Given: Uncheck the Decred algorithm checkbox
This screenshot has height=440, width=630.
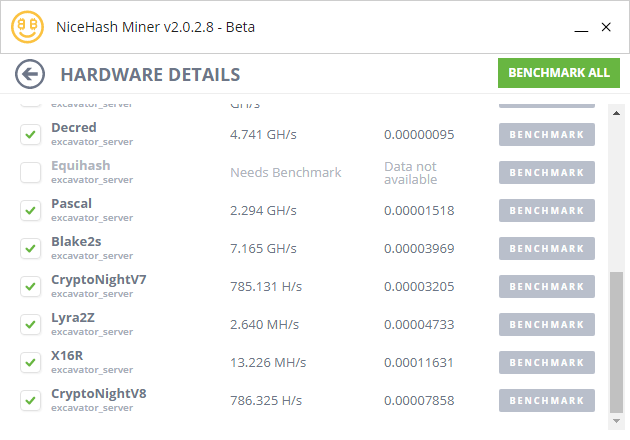Looking at the screenshot, I should [x=31, y=134].
